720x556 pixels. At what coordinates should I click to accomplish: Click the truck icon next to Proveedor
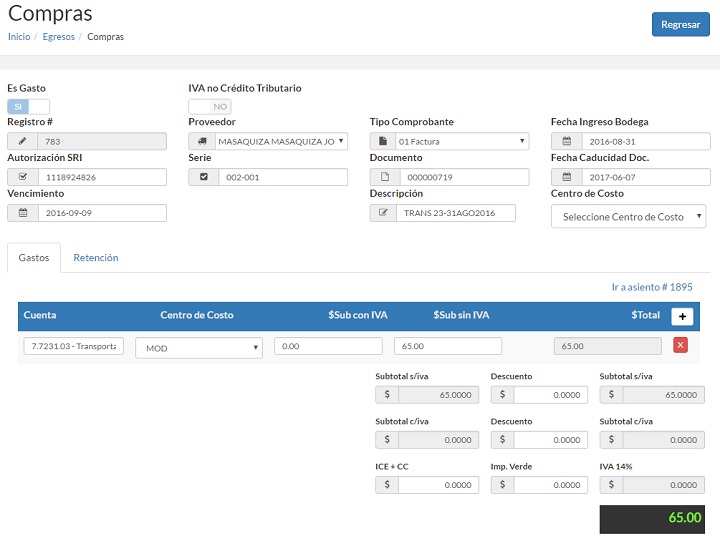click(203, 142)
